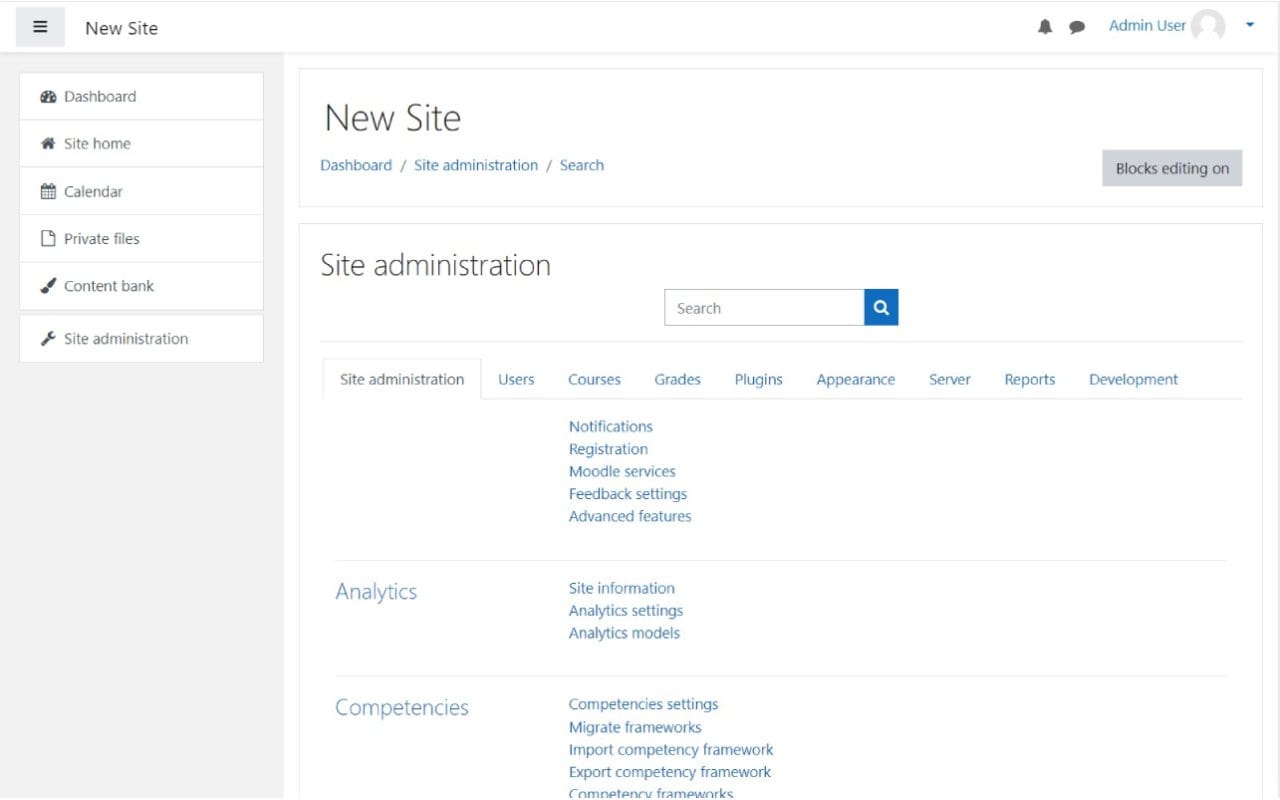Open the Plugins tab
Image resolution: width=1280 pixels, height=800 pixels.
pos(758,379)
